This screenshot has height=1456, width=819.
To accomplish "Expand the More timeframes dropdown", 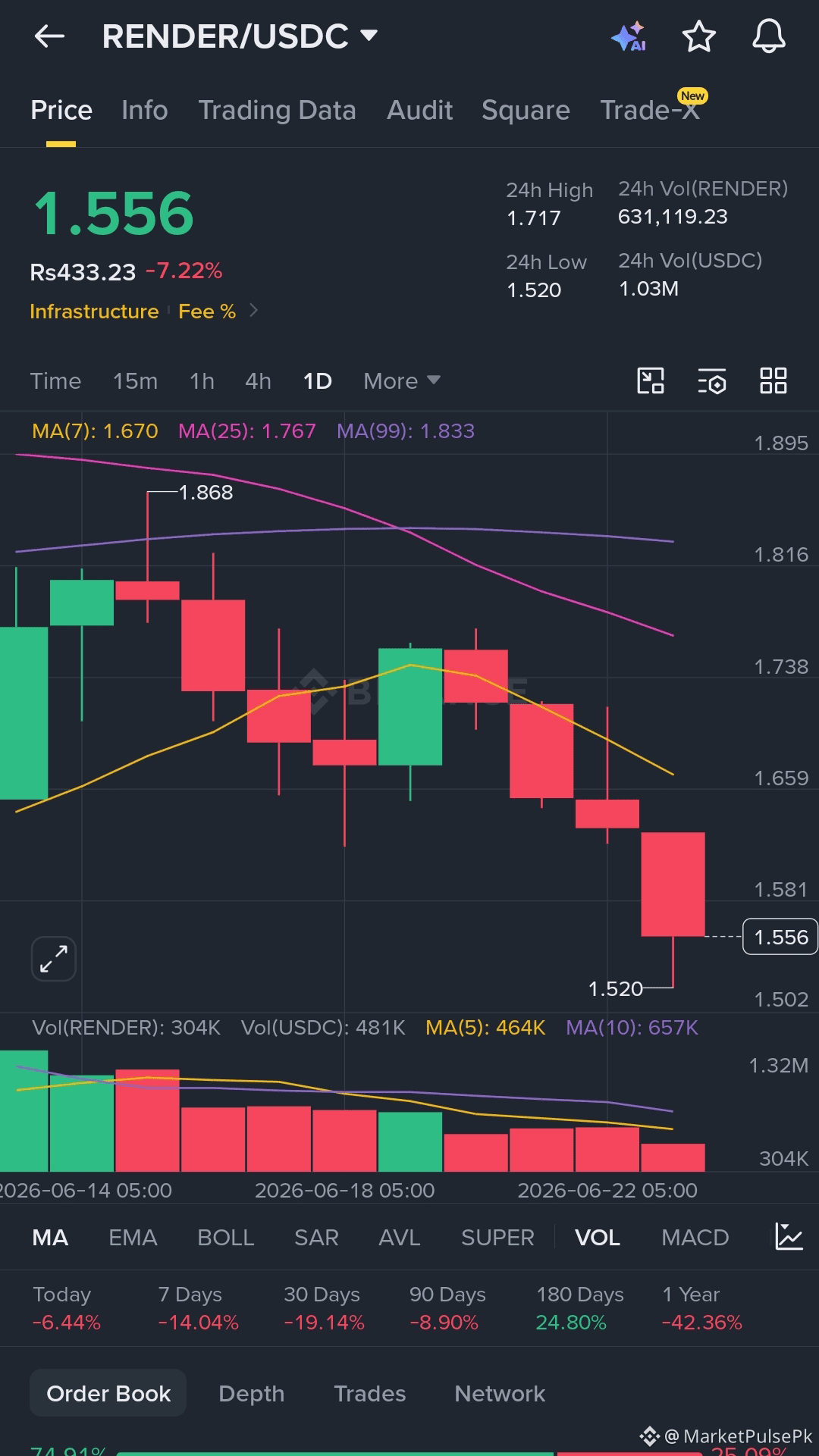I will [x=402, y=380].
